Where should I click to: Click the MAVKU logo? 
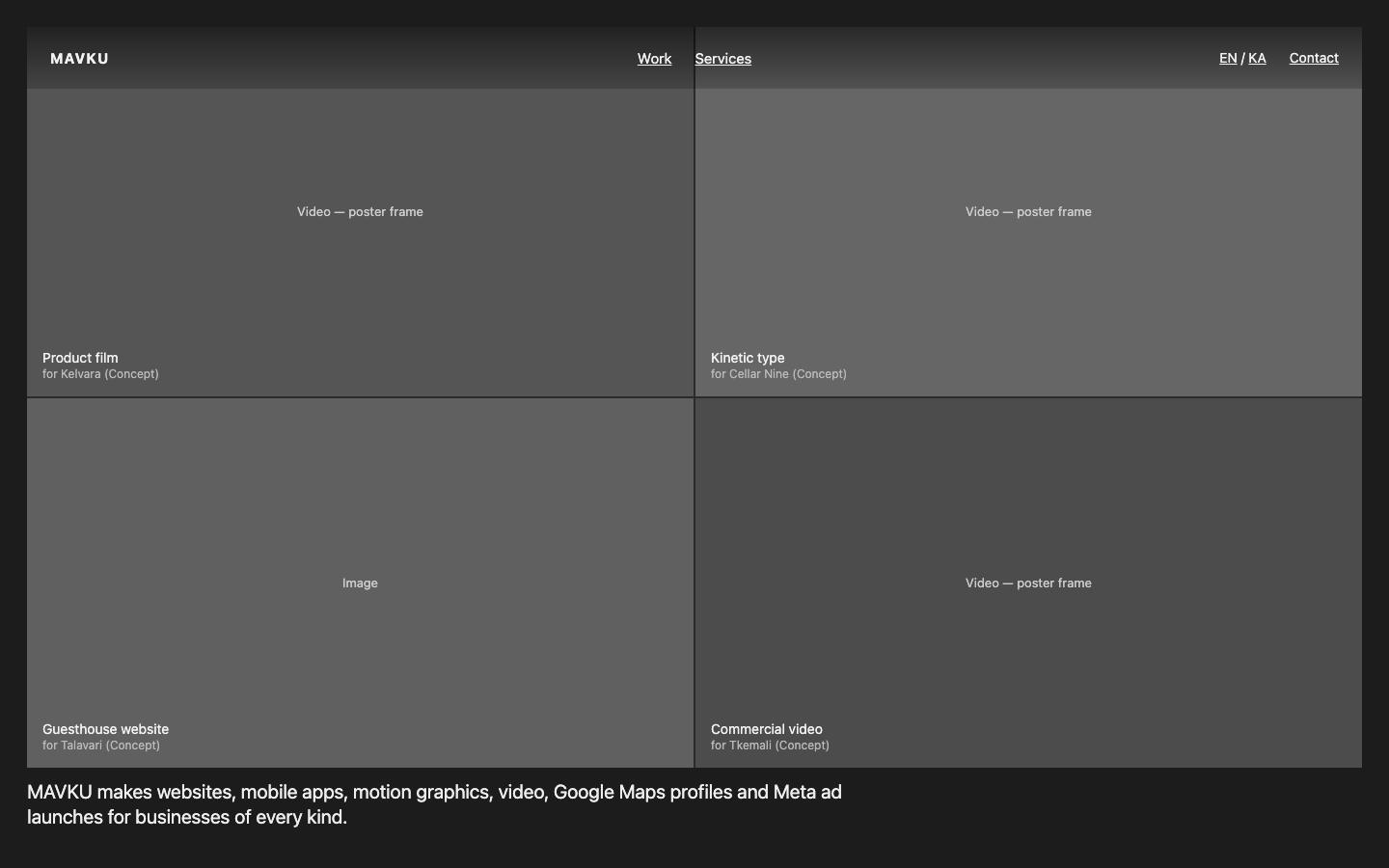pyautogui.click(x=79, y=59)
